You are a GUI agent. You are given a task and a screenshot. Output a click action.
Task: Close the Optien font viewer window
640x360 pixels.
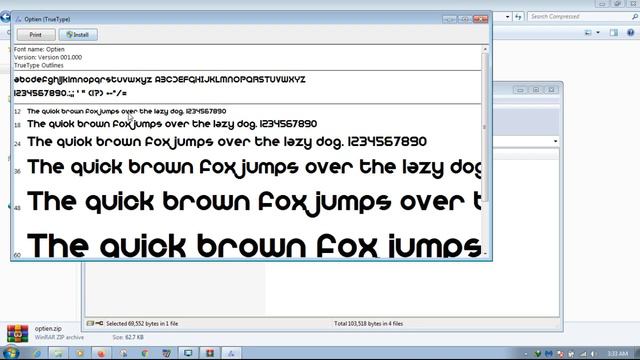click(x=481, y=19)
